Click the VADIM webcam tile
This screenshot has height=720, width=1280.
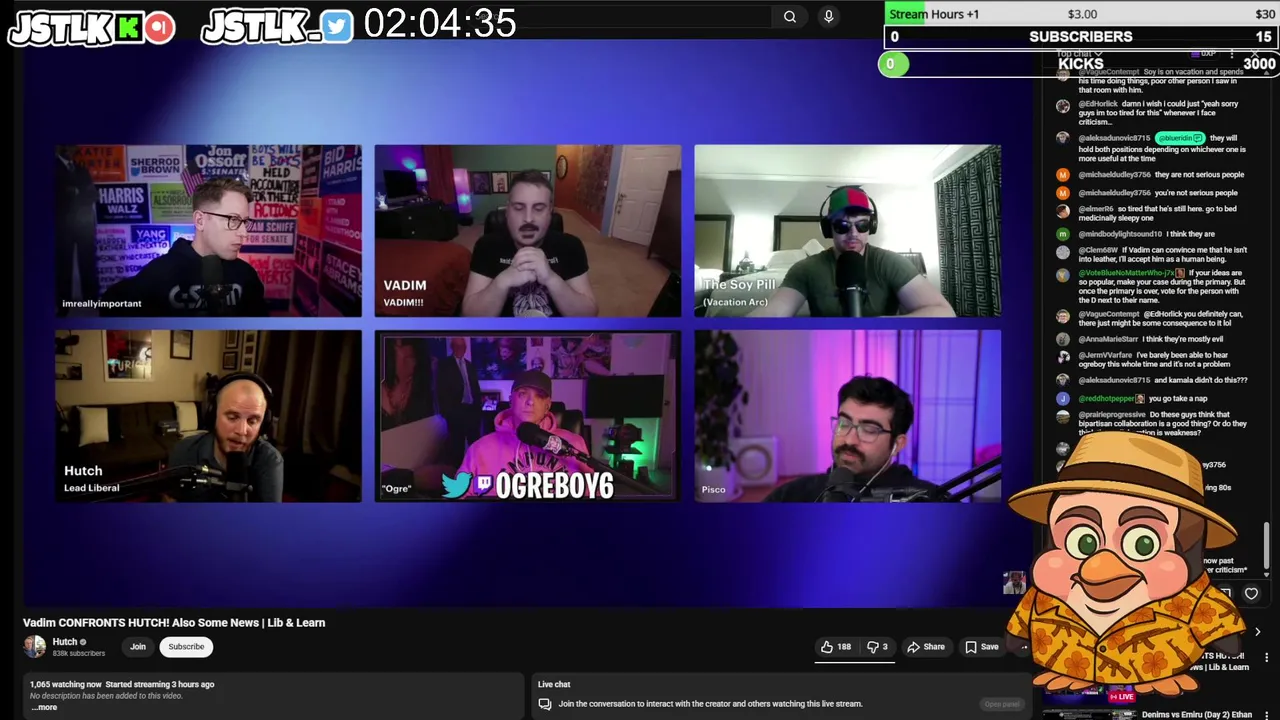click(528, 231)
